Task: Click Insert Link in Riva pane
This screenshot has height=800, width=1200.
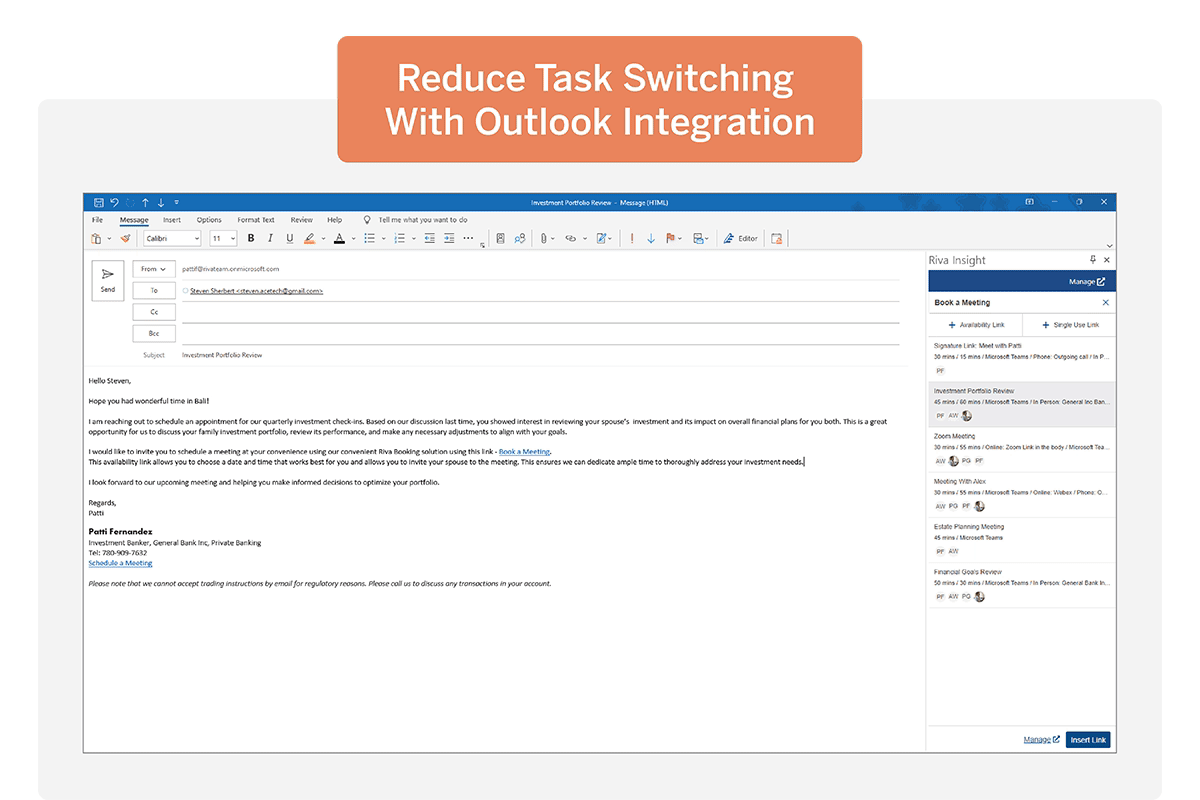Action: pyautogui.click(x=1088, y=740)
